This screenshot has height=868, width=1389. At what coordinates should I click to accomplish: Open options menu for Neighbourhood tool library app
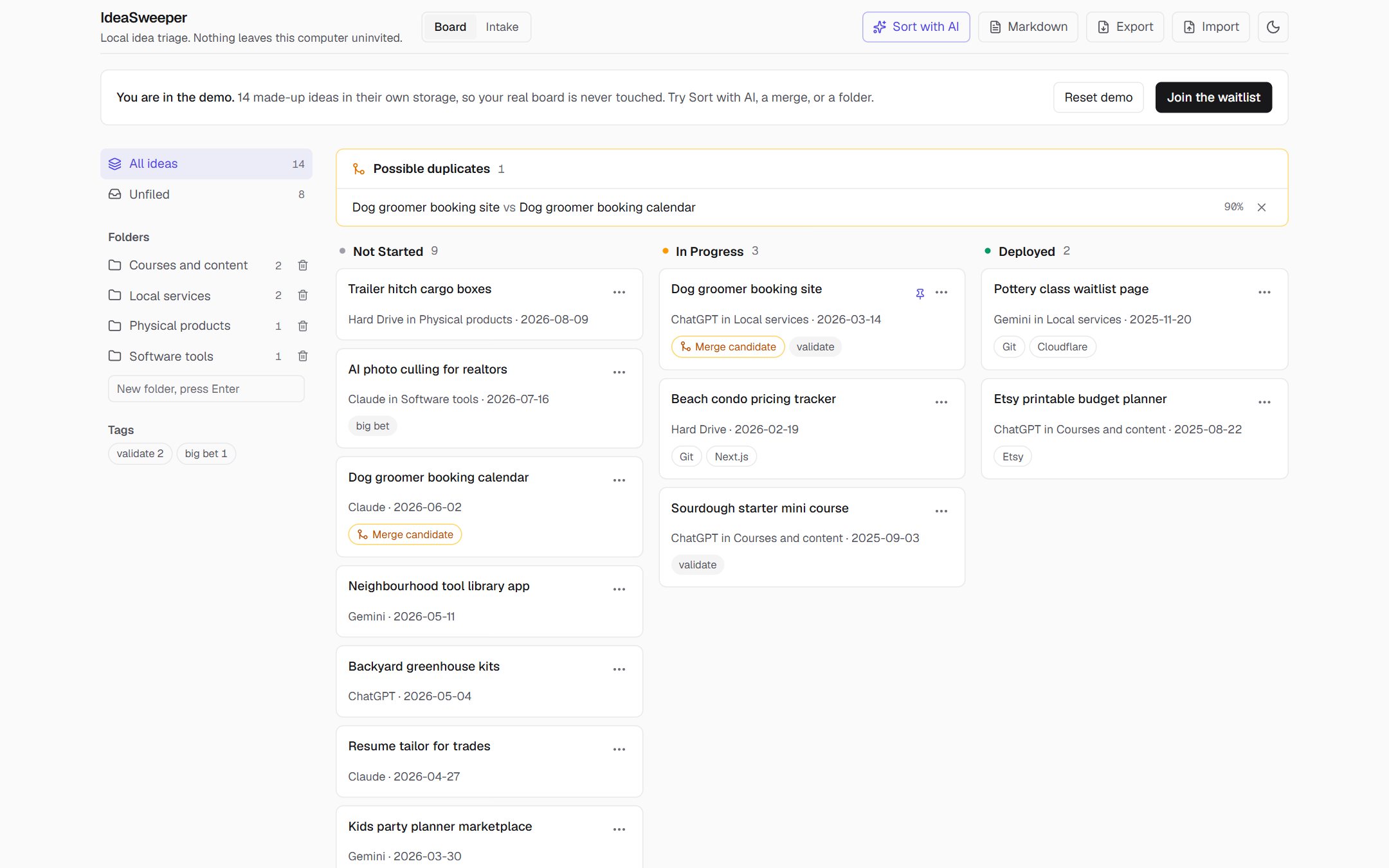pyautogui.click(x=619, y=590)
